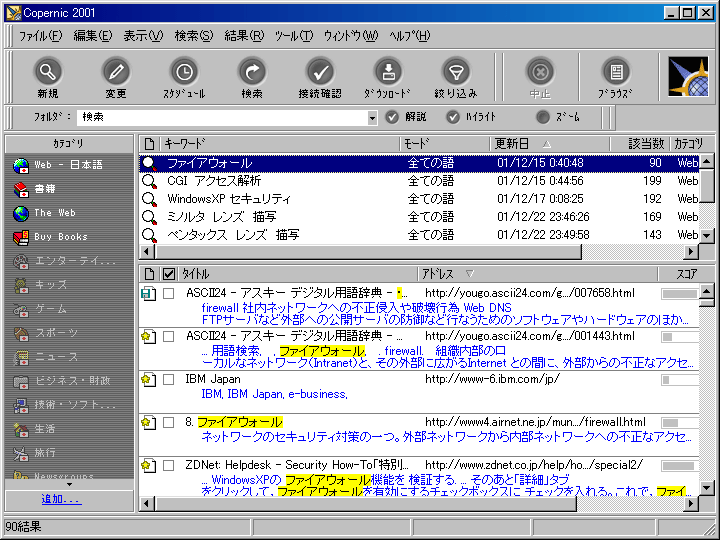Click the ダウンロード toolbar icon

(388, 72)
